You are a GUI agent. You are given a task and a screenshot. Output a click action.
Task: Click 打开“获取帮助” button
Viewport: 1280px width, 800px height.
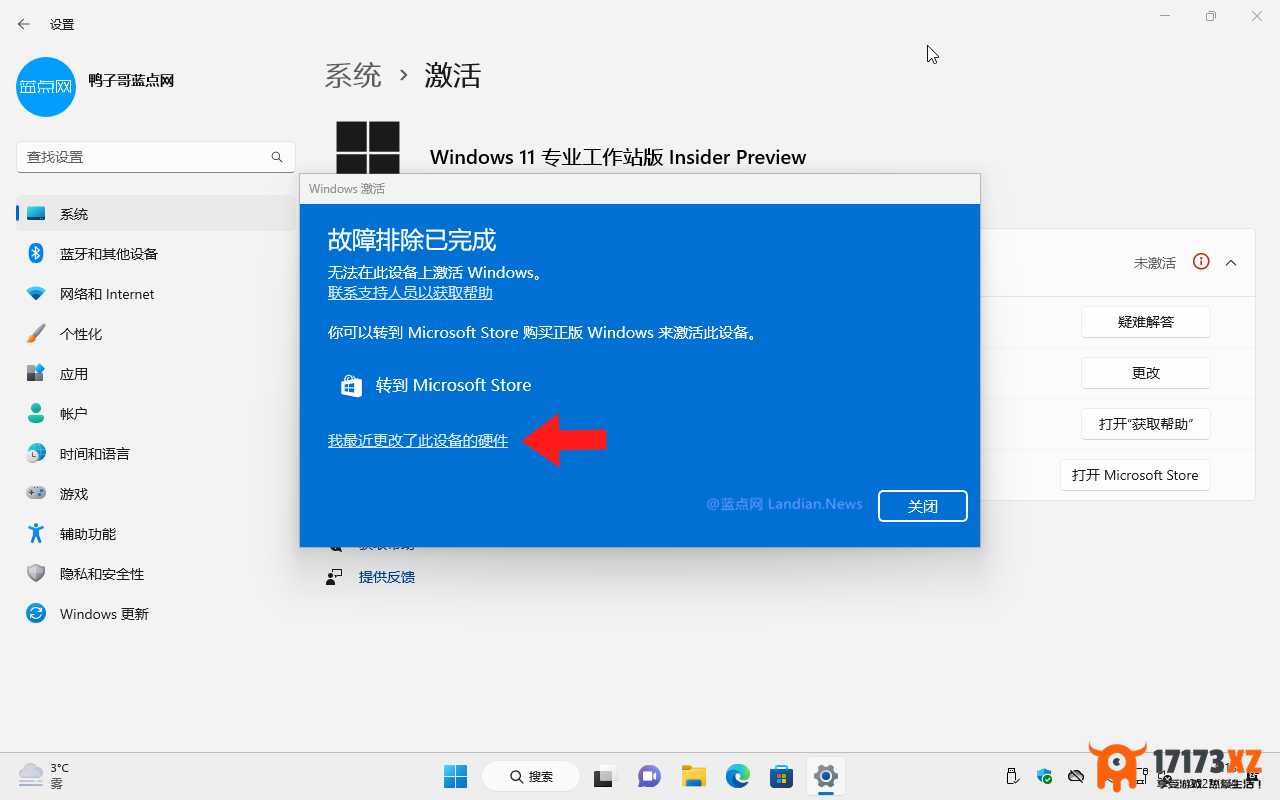[x=1146, y=424]
